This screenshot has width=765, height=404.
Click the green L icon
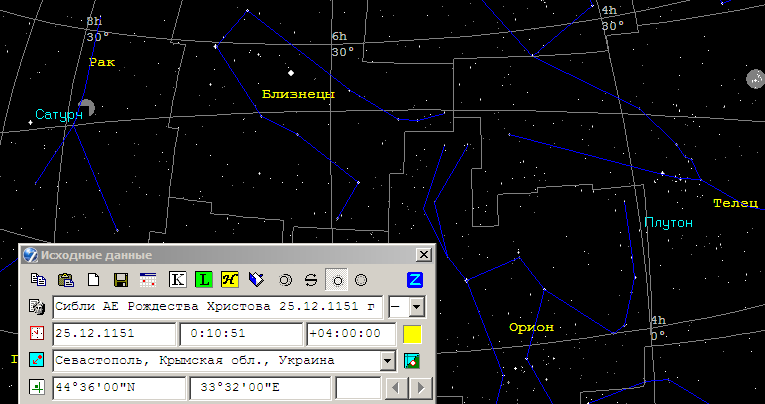[x=203, y=280]
